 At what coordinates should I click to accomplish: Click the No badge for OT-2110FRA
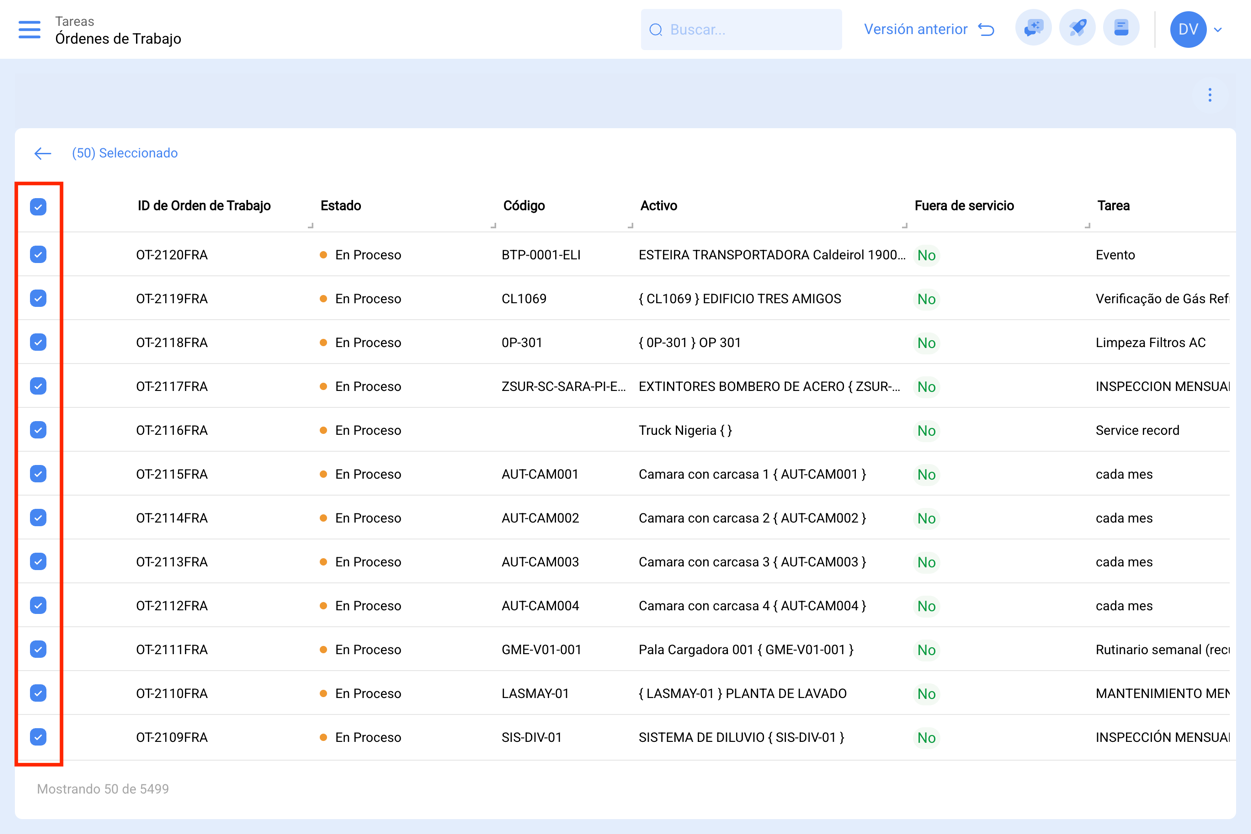tap(927, 694)
